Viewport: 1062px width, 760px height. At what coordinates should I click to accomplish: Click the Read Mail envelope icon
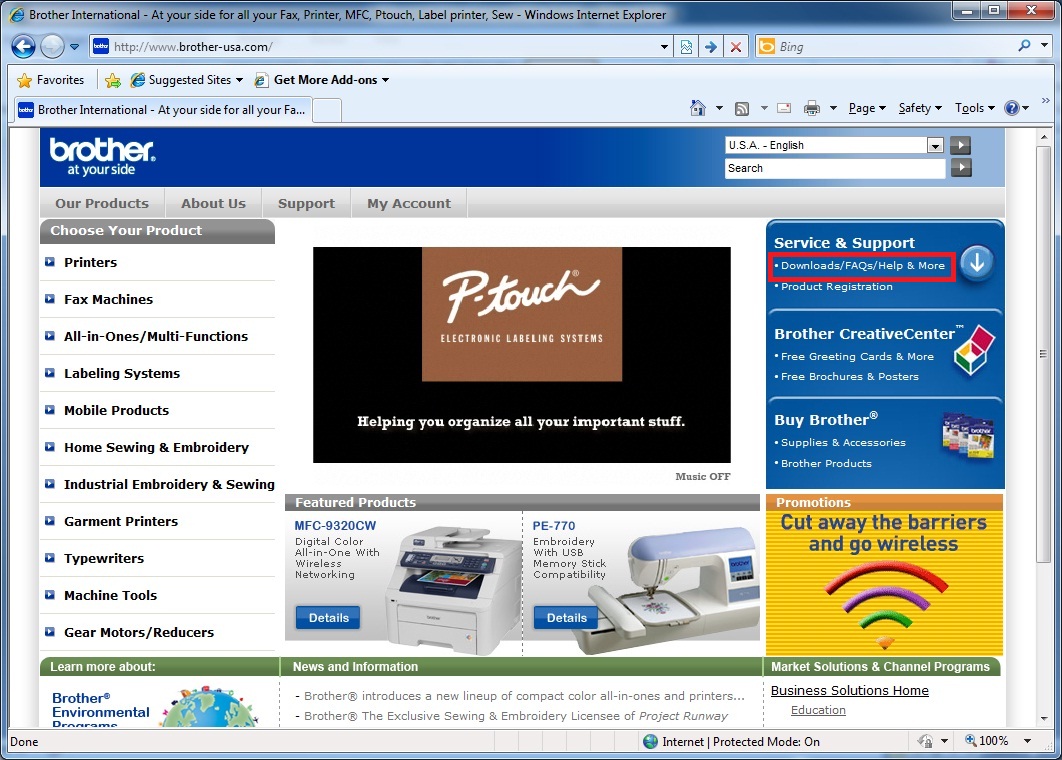click(785, 108)
